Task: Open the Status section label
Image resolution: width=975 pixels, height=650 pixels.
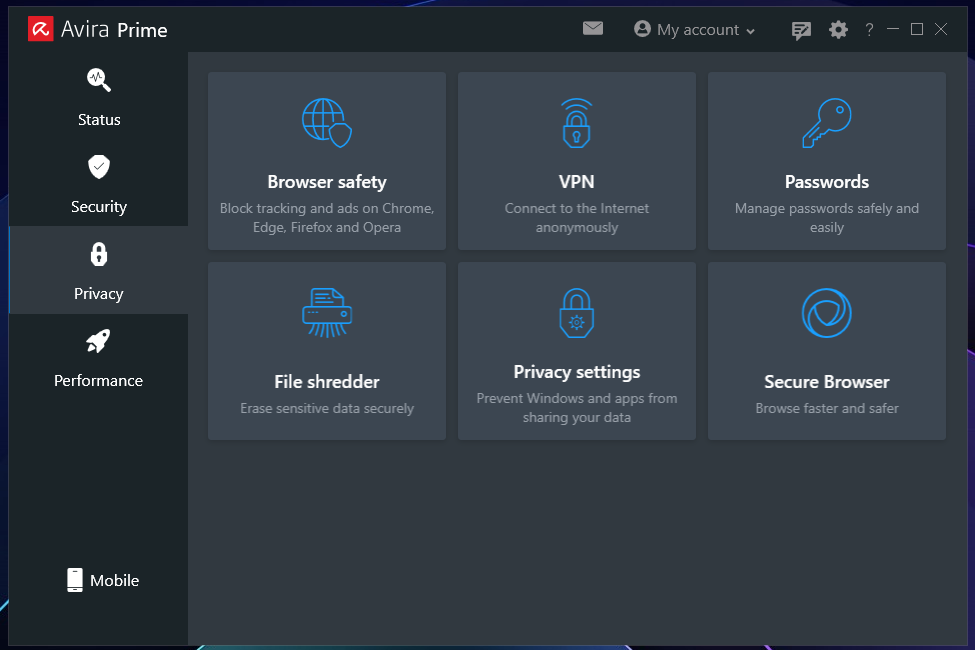Action: (x=99, y=119)
